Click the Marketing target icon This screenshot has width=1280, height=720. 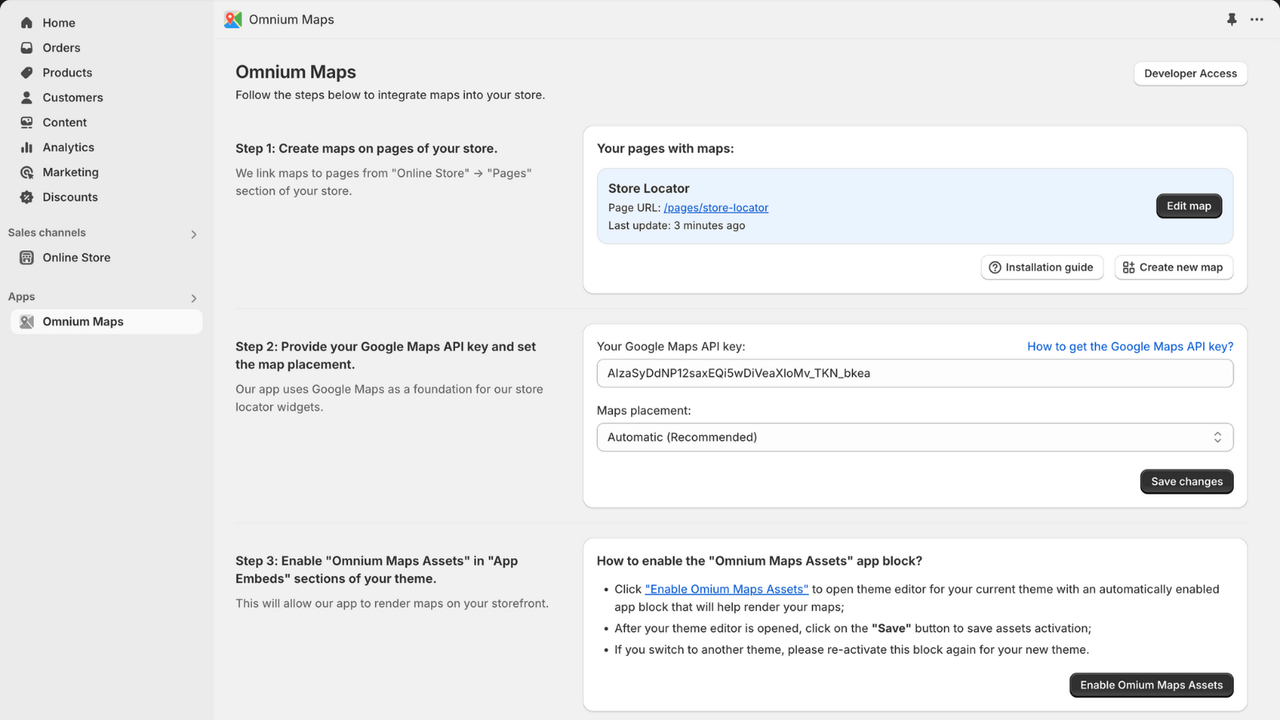click(27, 173)
